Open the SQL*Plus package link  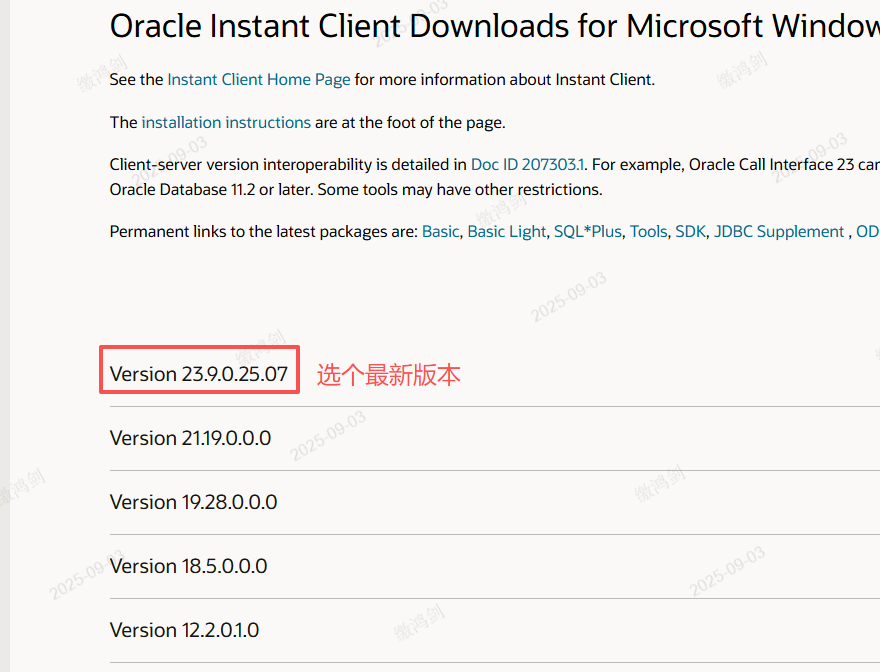tap(587, 231)
